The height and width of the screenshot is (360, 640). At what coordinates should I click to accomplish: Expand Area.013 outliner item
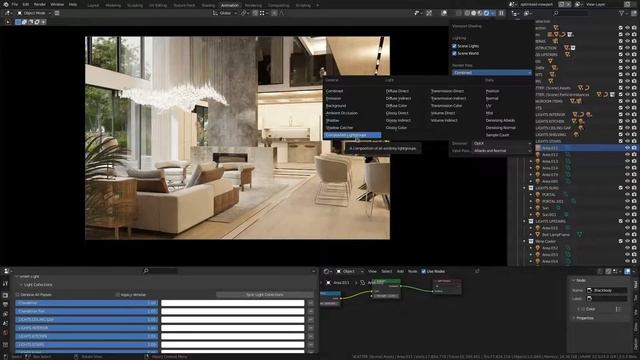tap(531, 161)
